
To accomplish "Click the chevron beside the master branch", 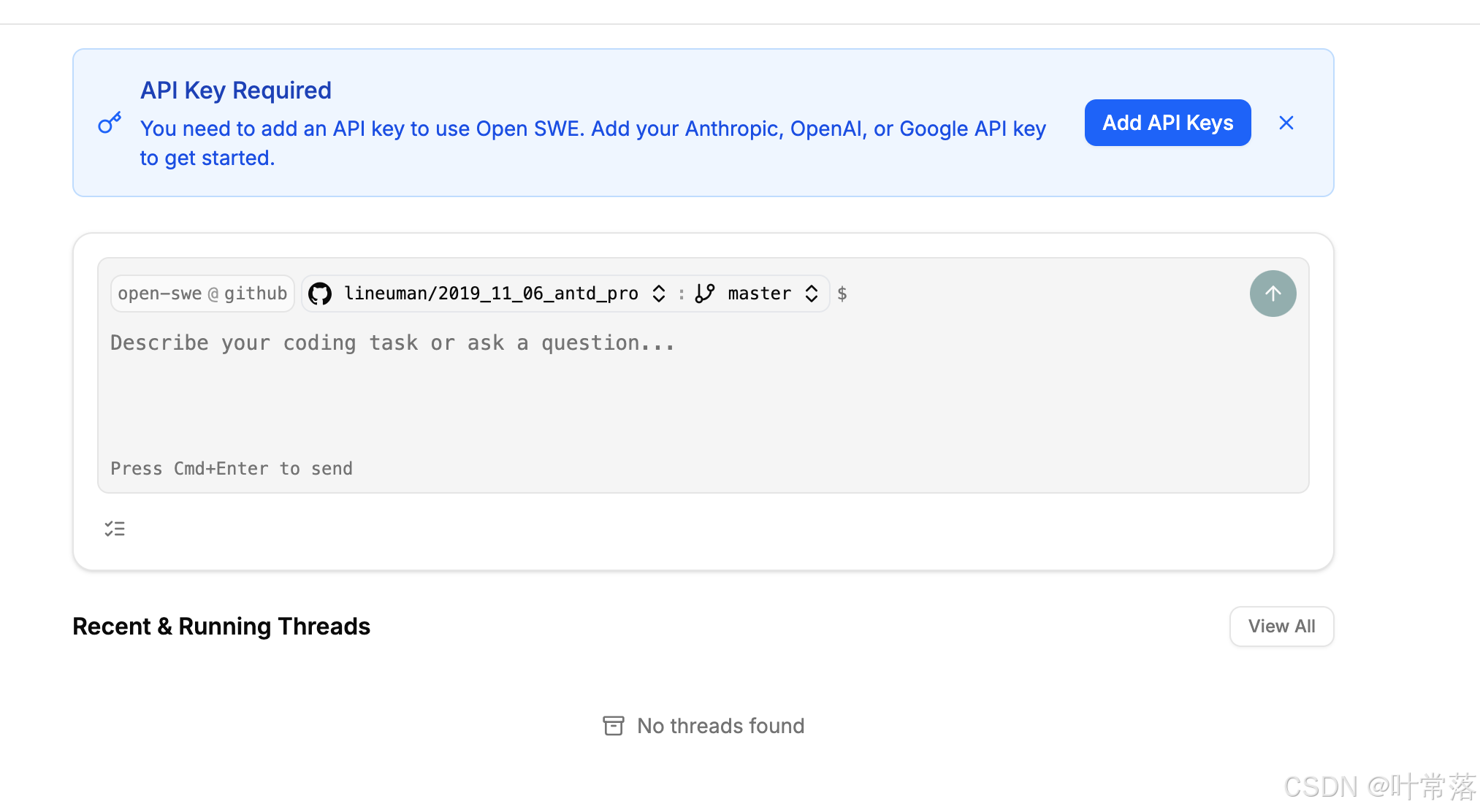I will pyautogui.click(x=812, y=294).
